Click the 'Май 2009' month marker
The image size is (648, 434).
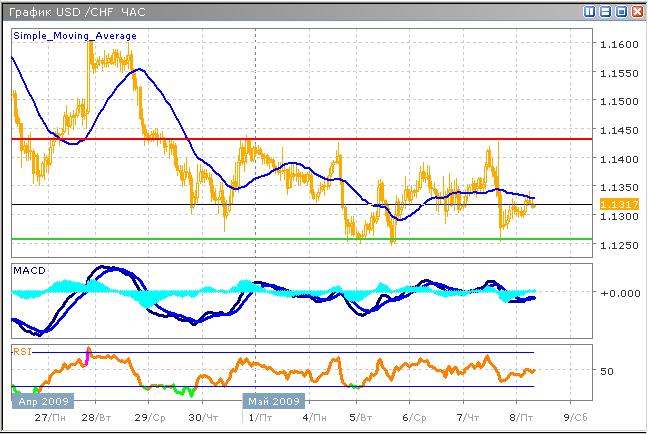(x=273, y=400)
